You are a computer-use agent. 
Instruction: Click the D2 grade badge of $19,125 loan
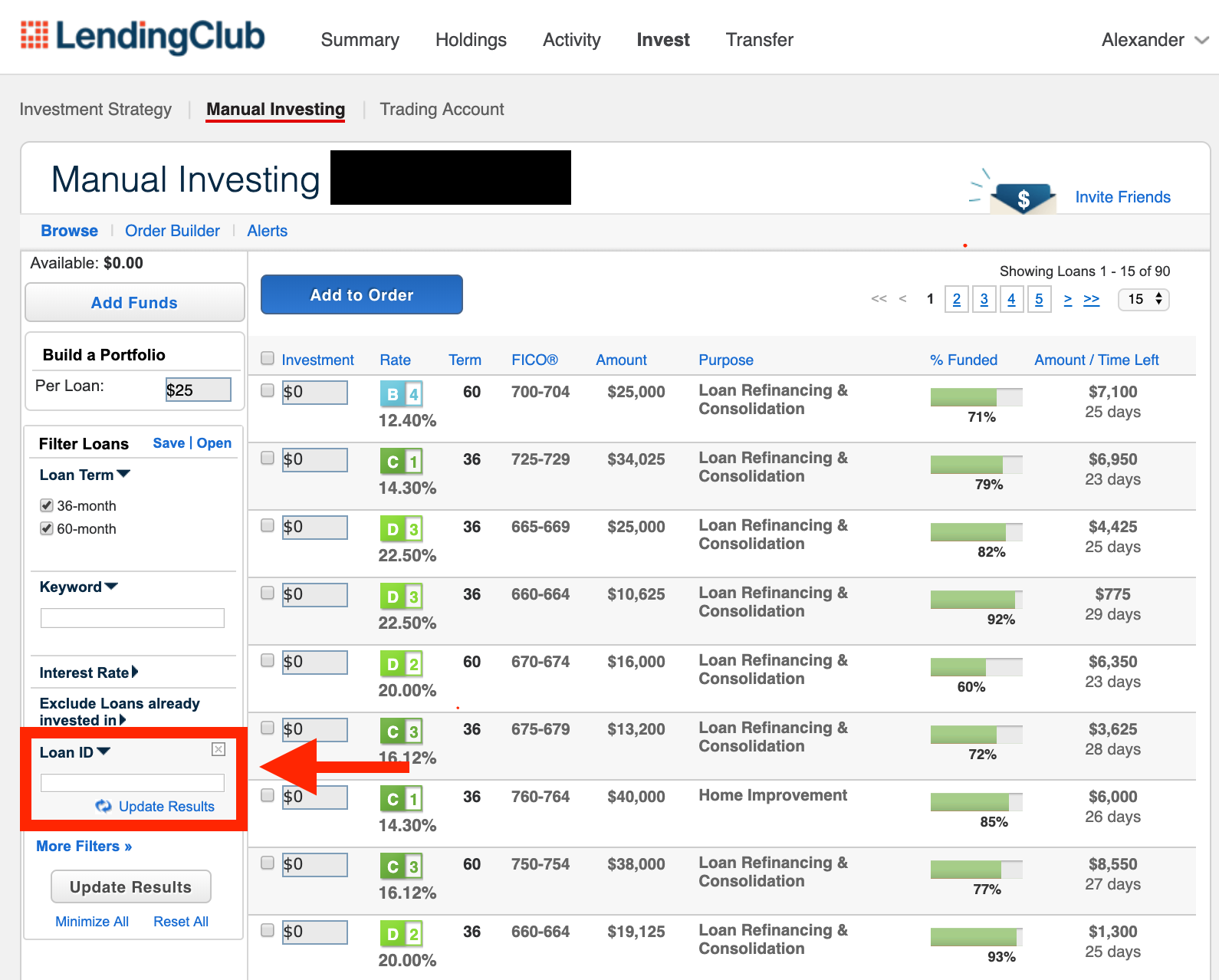[401, 934]
